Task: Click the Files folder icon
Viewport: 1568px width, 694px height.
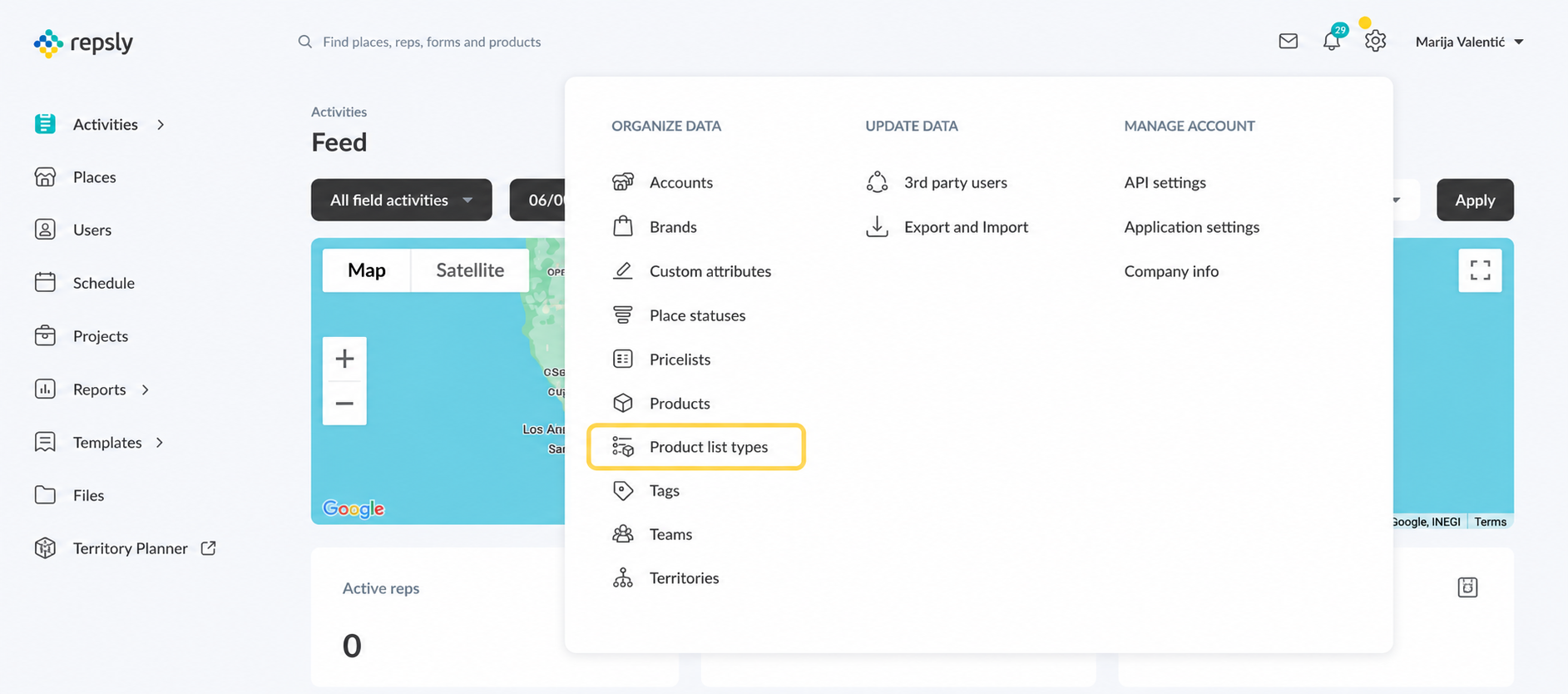Action: click(x=45, y=495)
